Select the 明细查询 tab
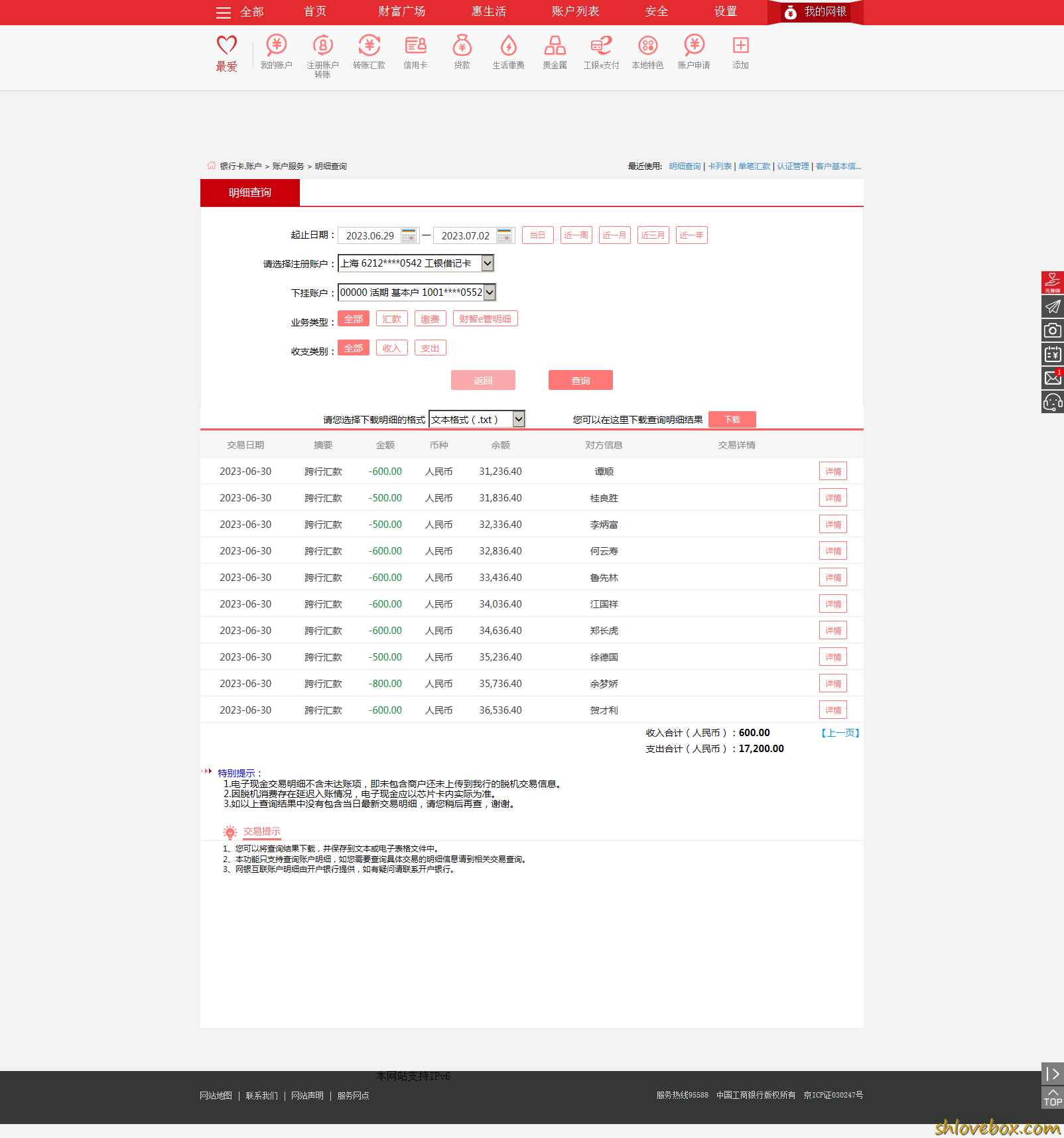Screen dimensions: 1064x1138 [250, 193]
